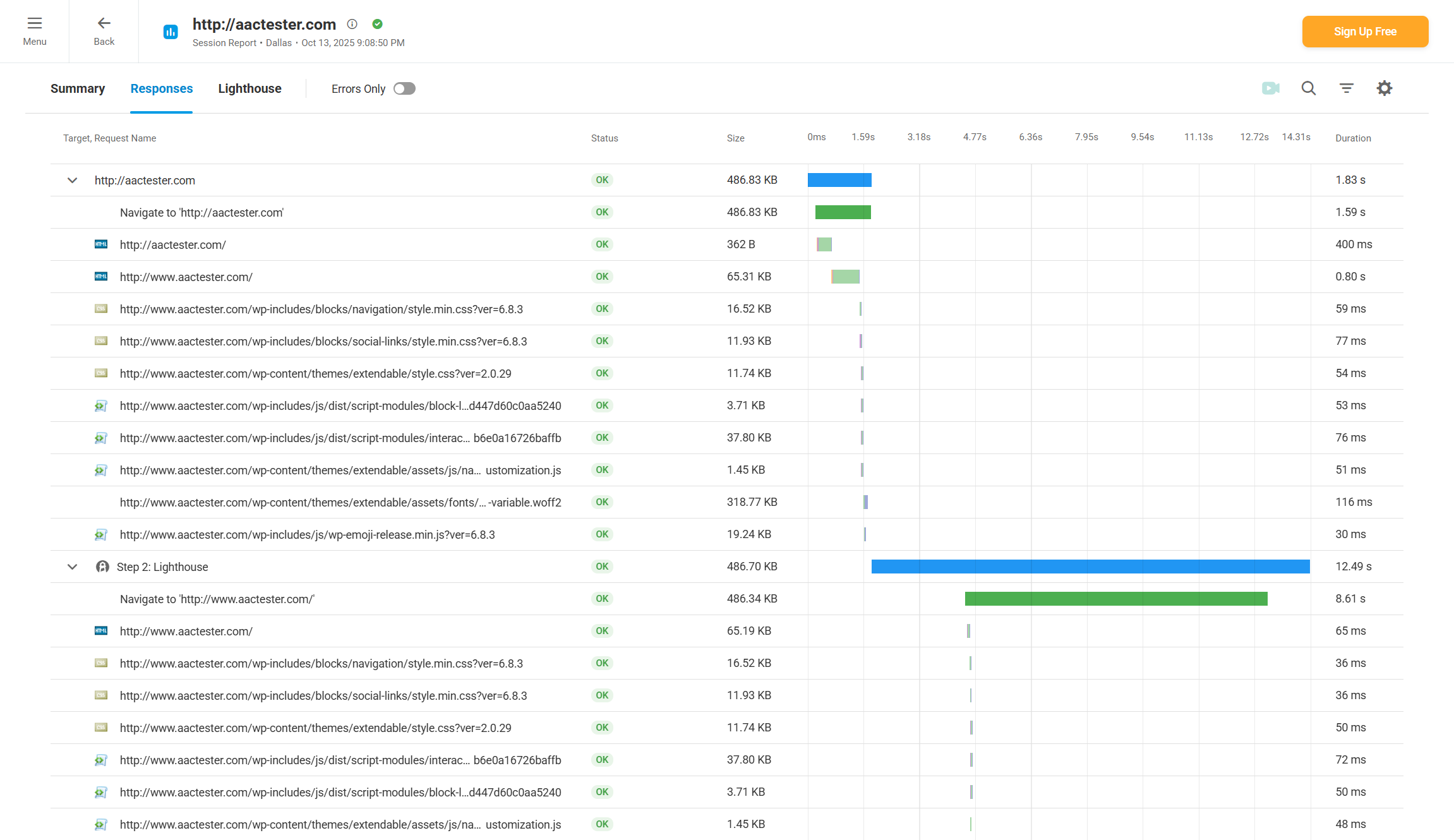The height and width of the screenshot is (840, 1454).
Task: Click the Back arrow icon
Action: (104, 24)
